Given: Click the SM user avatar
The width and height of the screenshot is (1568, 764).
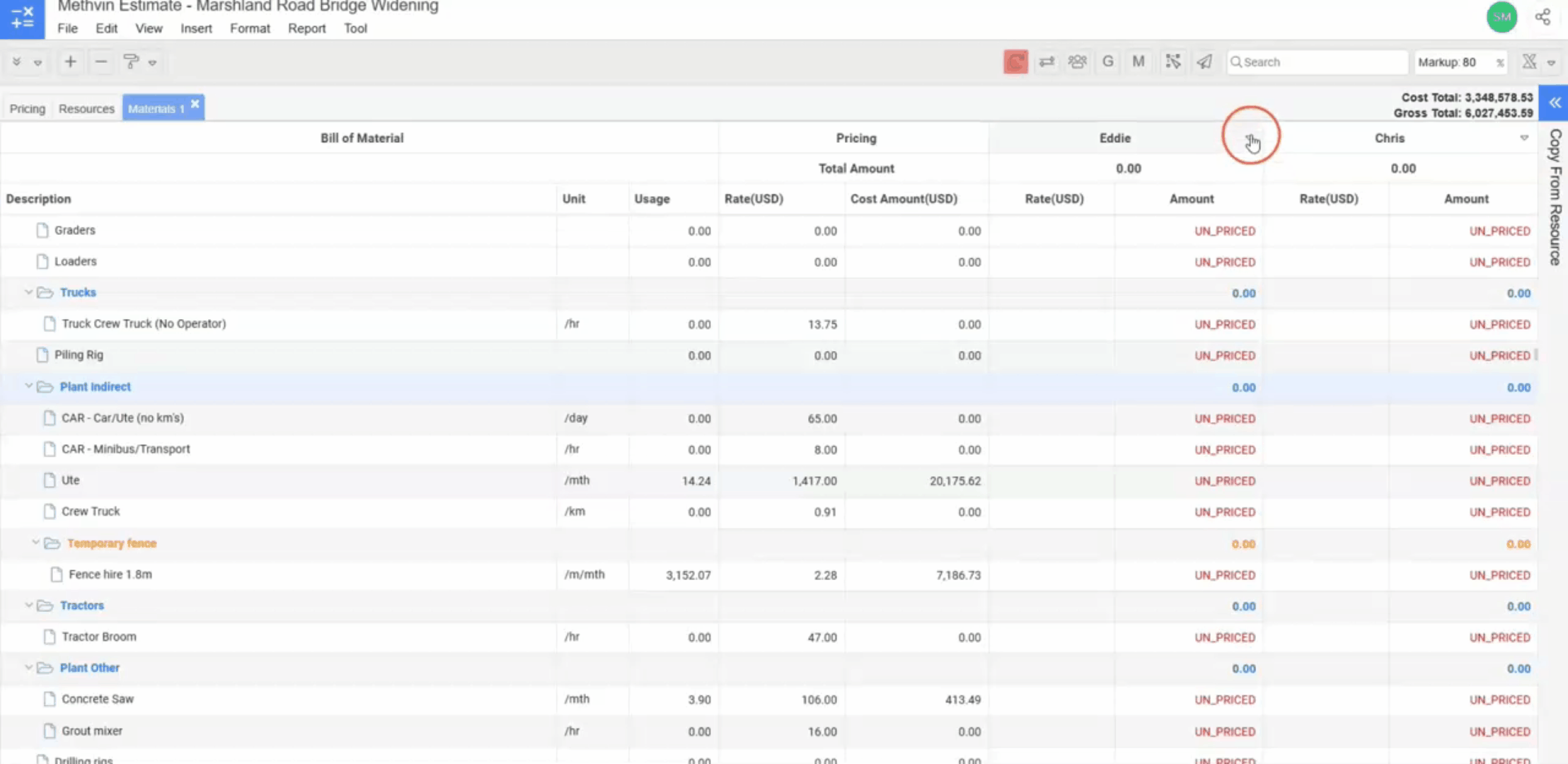Looking at the screenshot, I should point(1501,17).
